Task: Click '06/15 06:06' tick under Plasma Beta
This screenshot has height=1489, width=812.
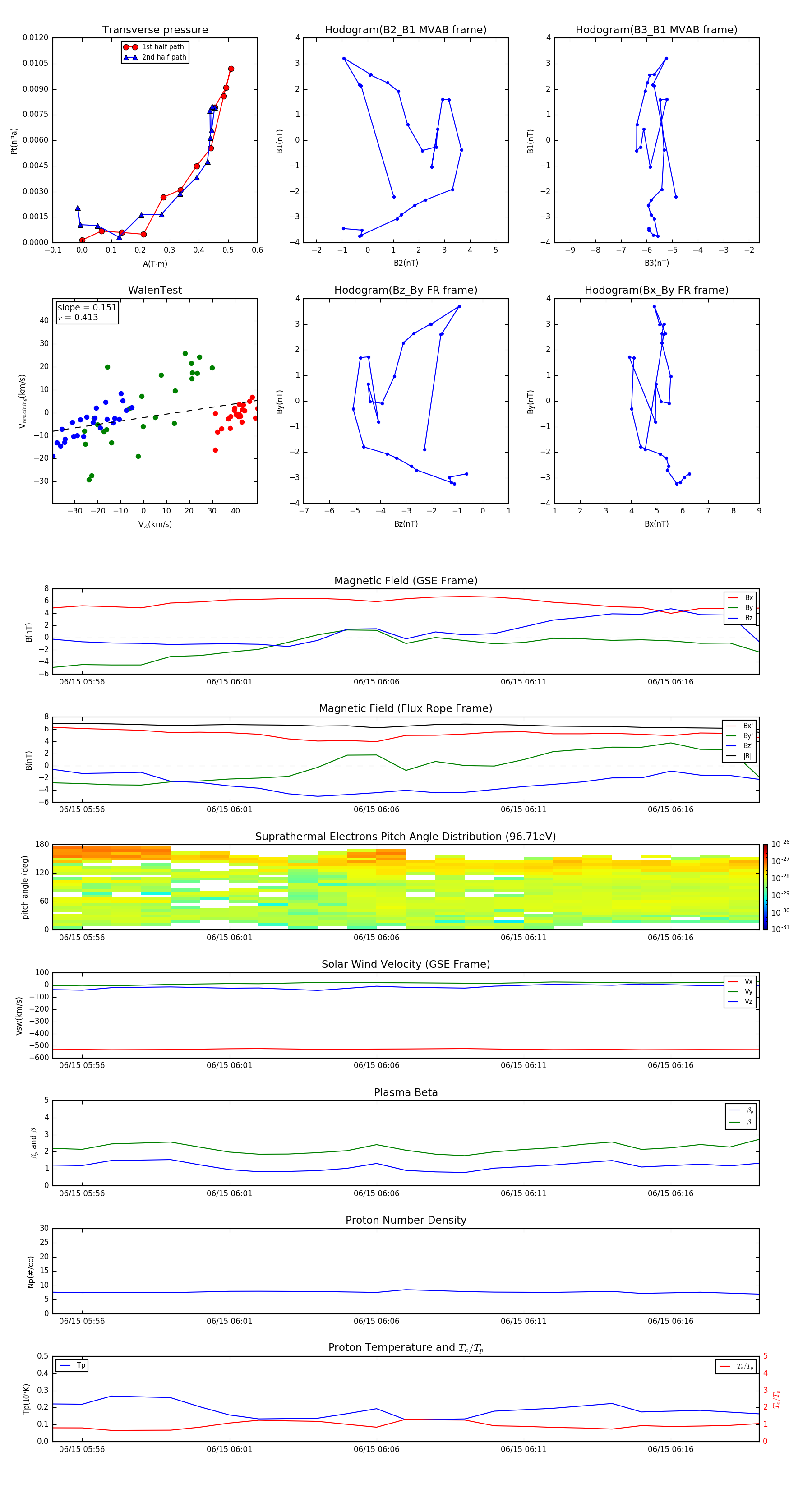Action: pyautogui.click(x=376, y=1193)
